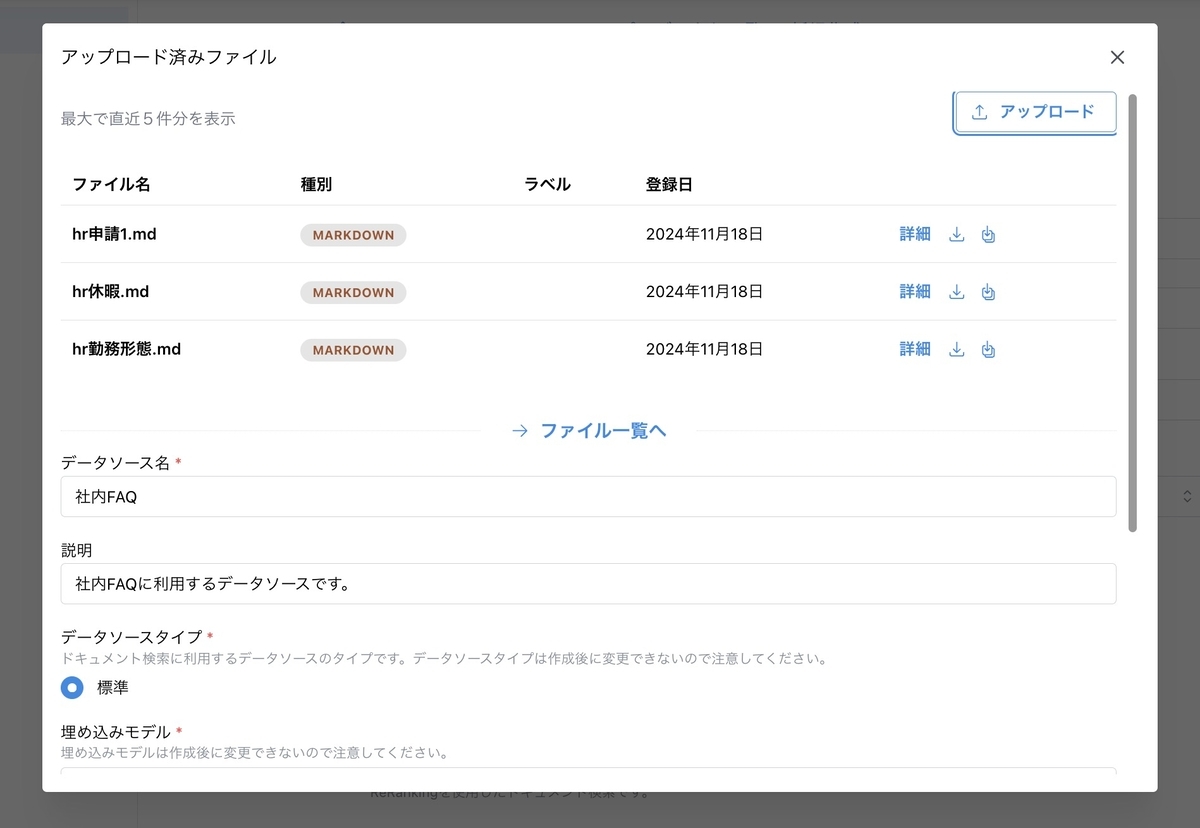
Task: Click MARKDOWN badge in hr申請1.md row
Action: tap(353, 235)
